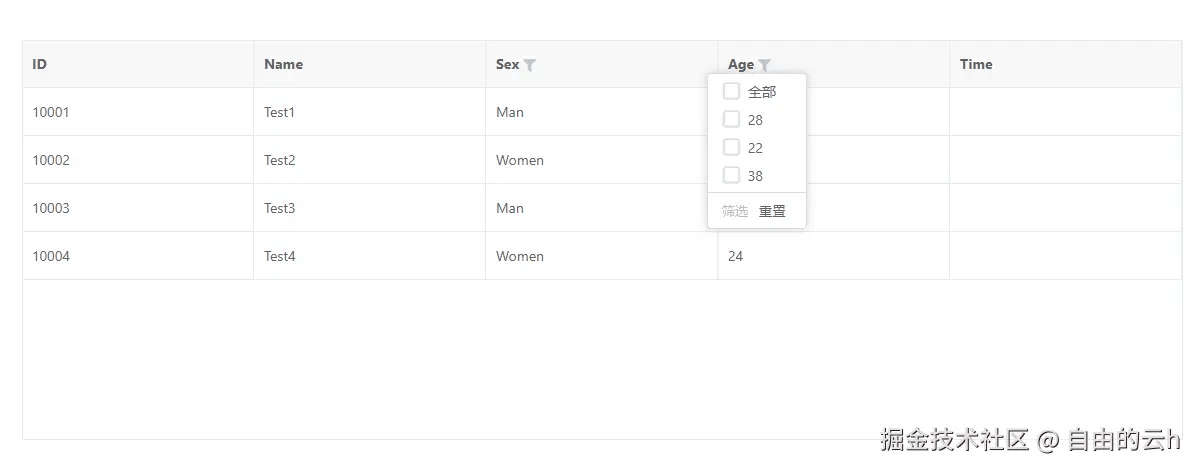The height and width of the screenshot is (469, 1197).
Task: Click the Sex column filter icon
Action: 530,65
